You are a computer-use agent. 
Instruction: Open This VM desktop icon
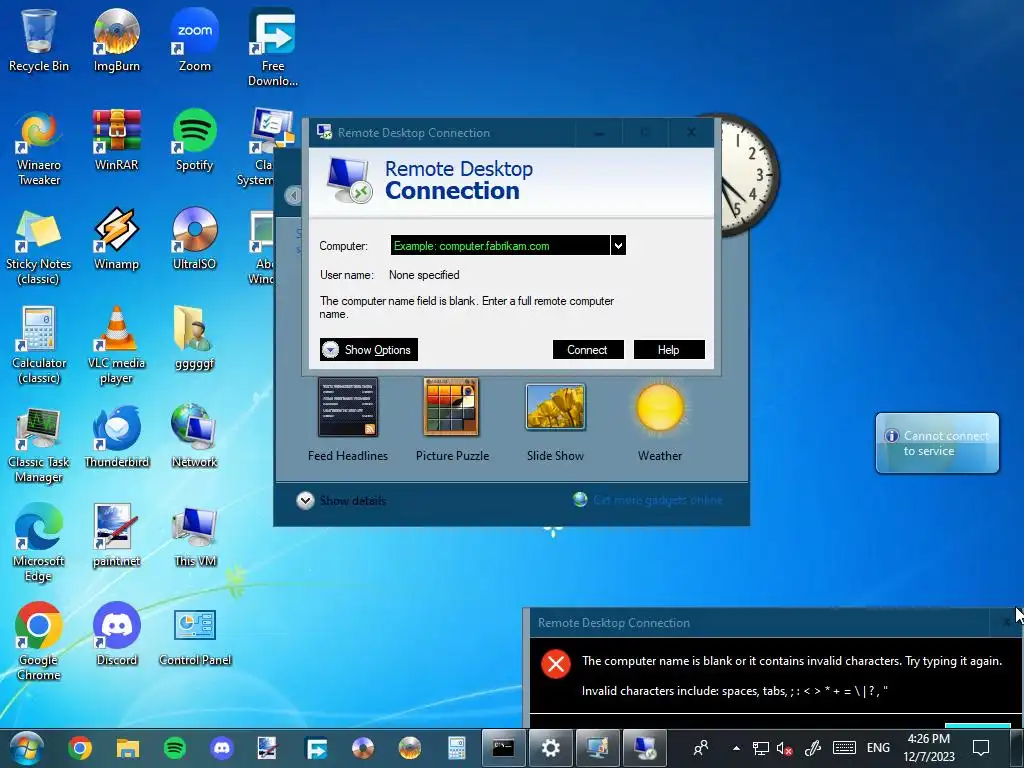195,536
